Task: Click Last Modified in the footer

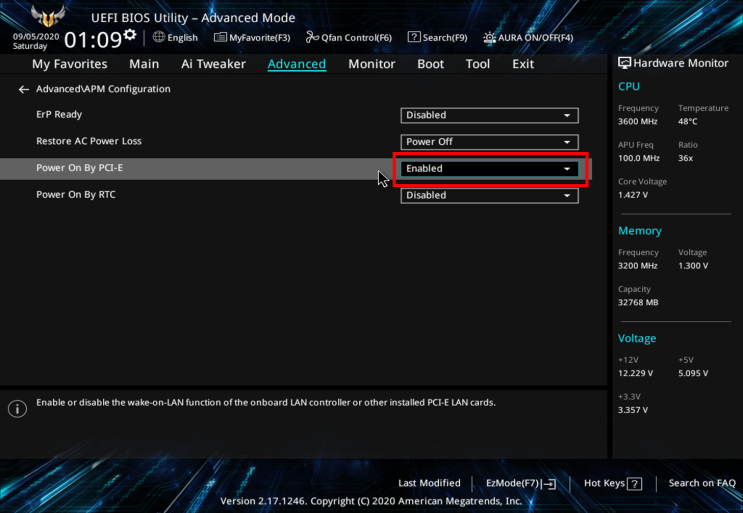Action: point(429,483)
